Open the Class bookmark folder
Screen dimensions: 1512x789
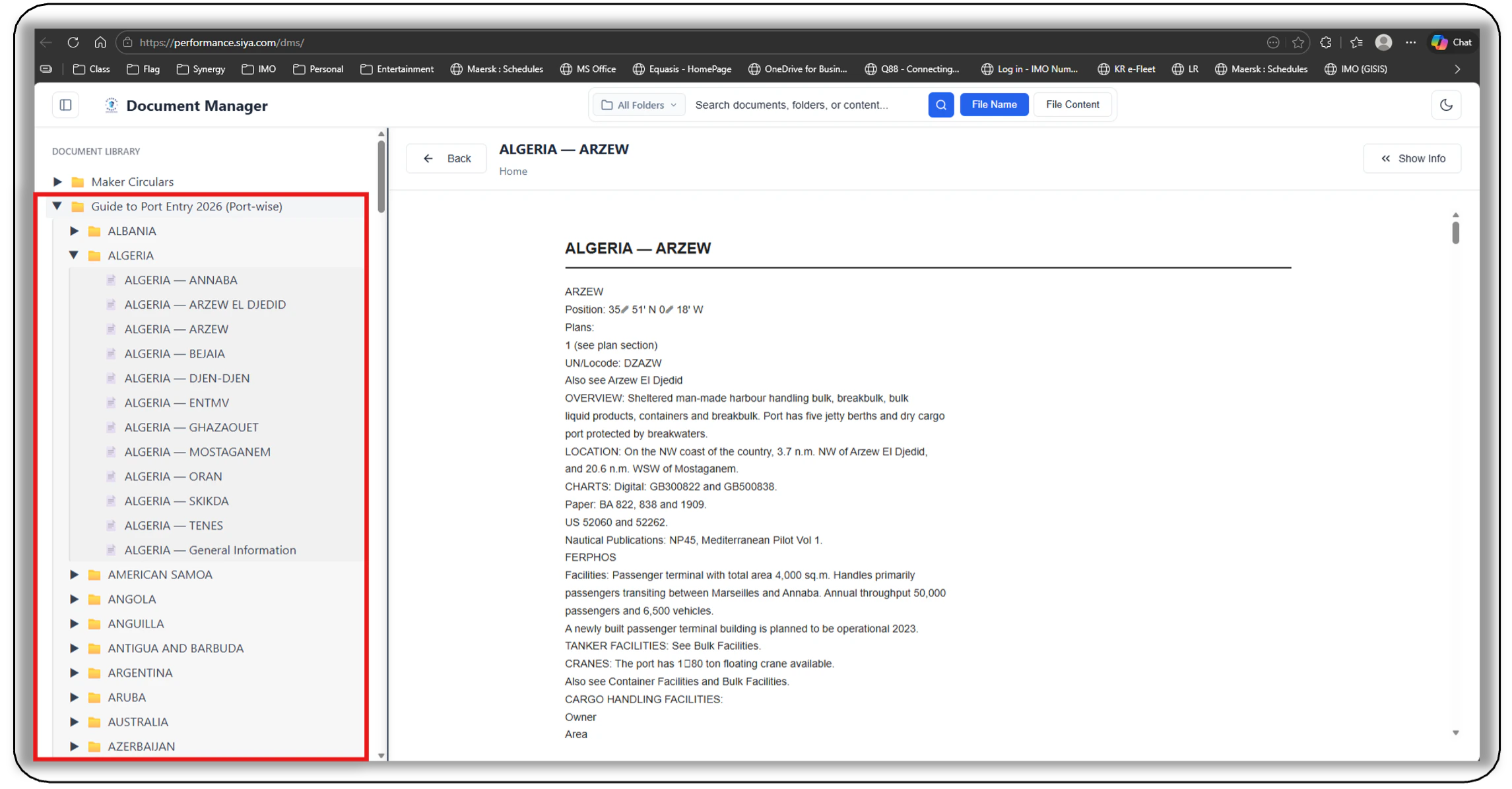click(92, 69)
